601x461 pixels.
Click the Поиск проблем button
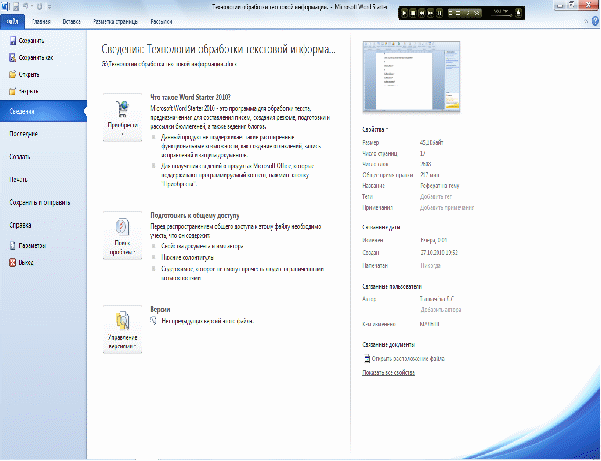click(122, 236)
